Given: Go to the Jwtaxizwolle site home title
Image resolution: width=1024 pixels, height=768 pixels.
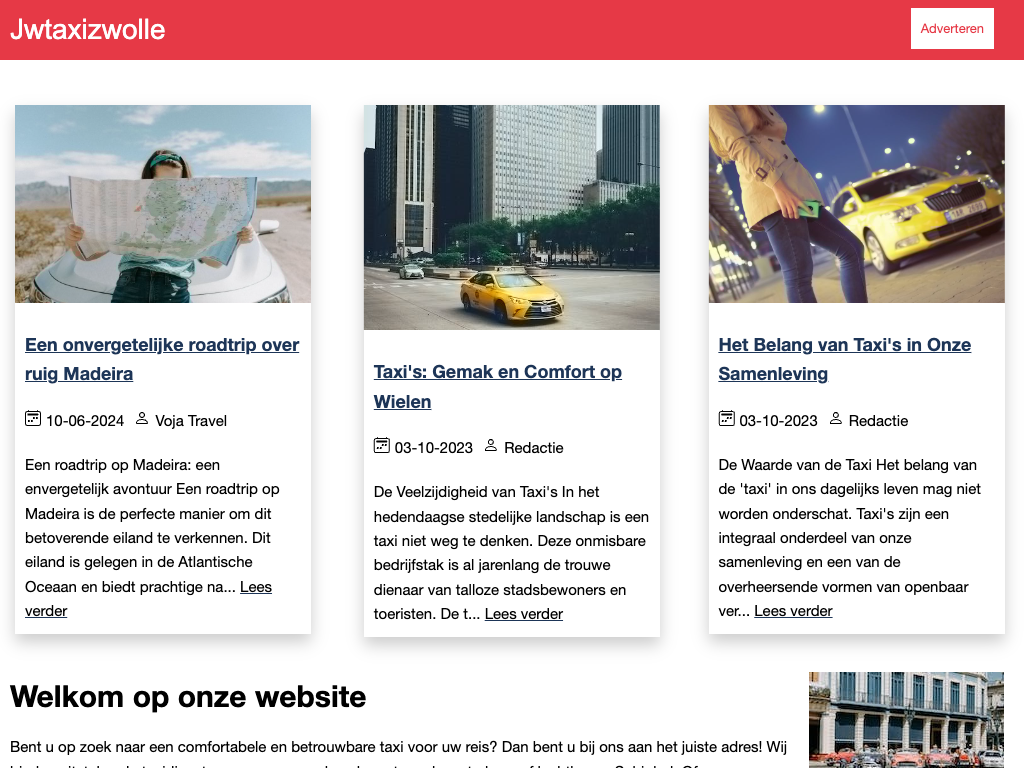Looking at the screenshot, I should pyautogui.click(x=88, y=30).
